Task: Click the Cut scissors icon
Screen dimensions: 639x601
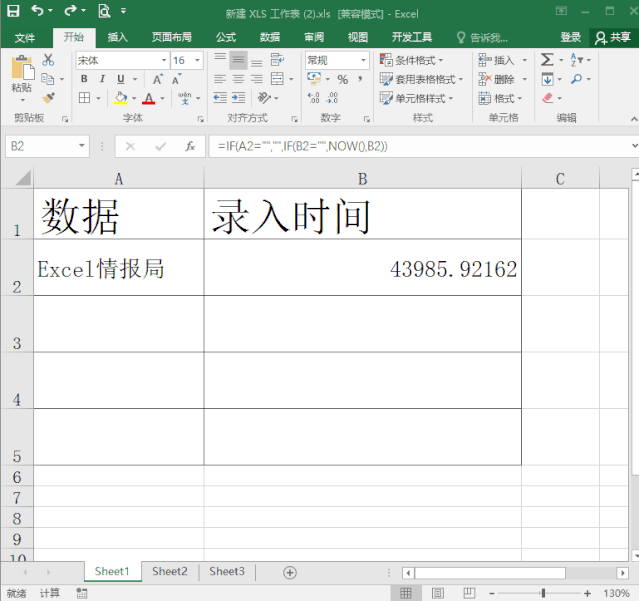Action: [x=48, y=60]
